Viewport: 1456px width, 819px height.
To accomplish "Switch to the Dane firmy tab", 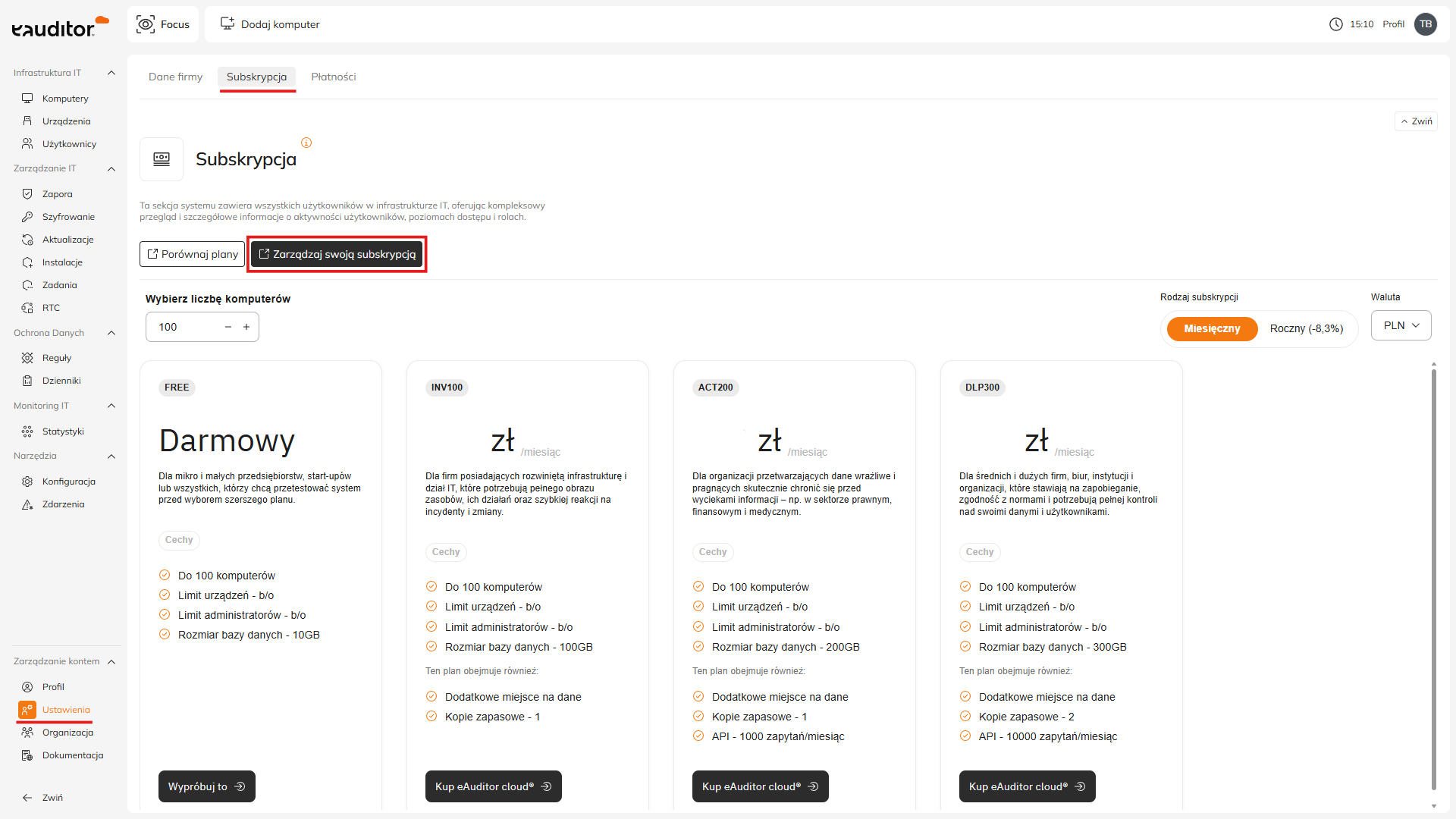I will 175,77.
